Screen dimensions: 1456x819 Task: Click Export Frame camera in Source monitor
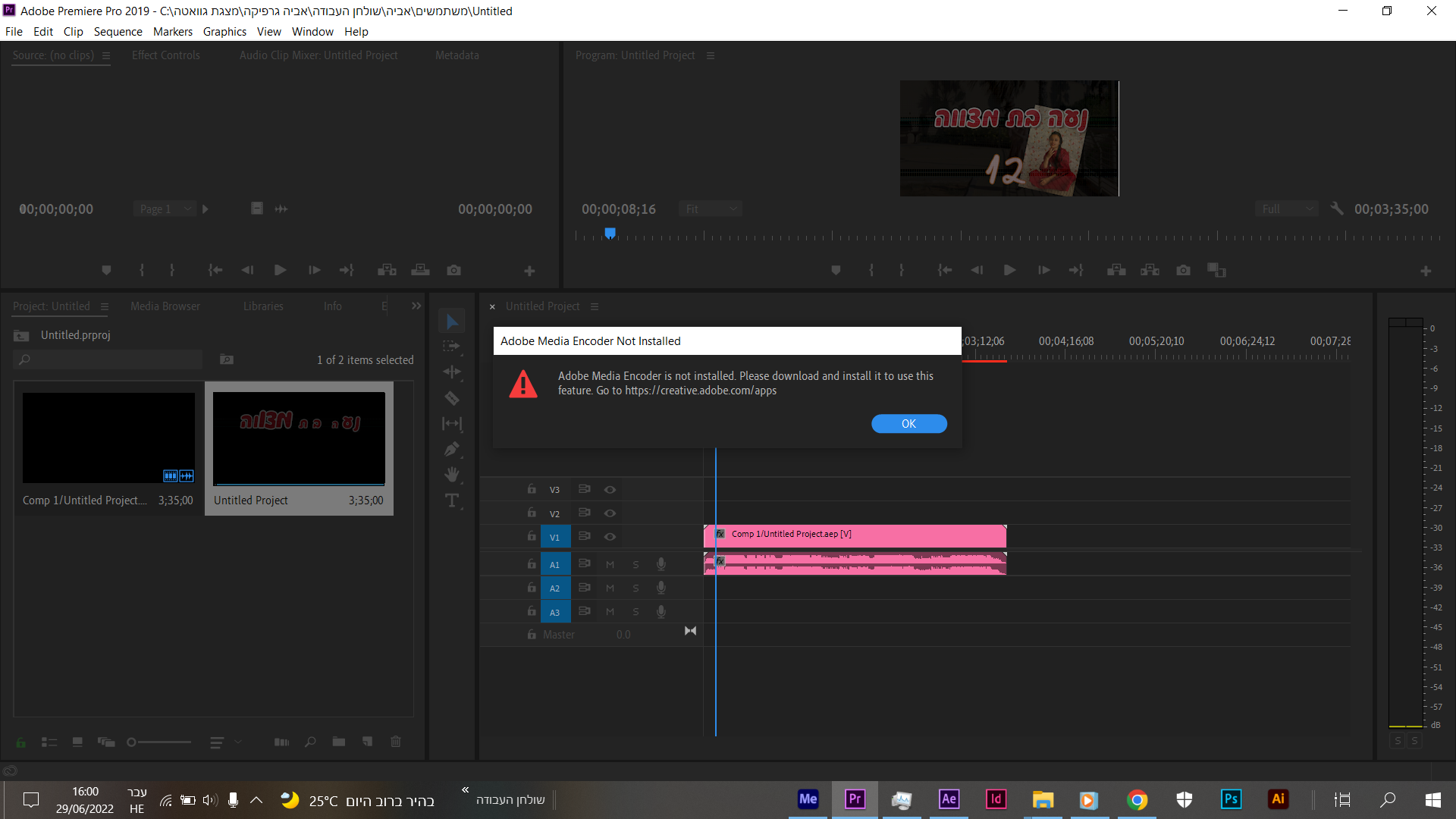click(453, 270)
